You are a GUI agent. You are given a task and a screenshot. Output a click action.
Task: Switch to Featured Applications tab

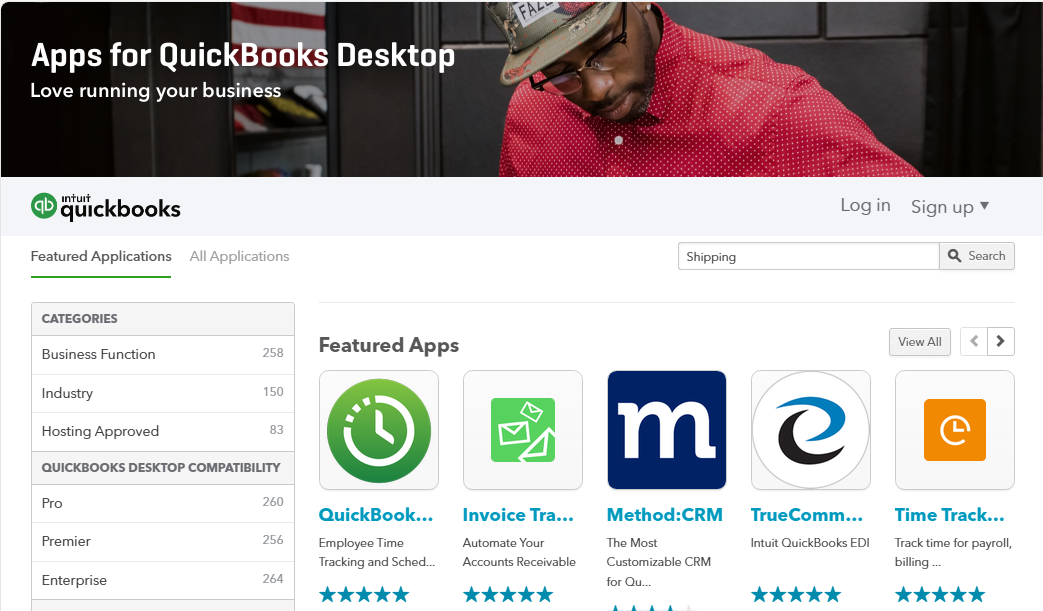101,257
